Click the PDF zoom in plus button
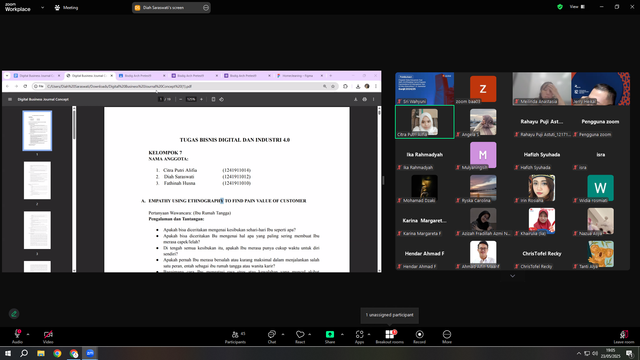The image size is (640, 360). pos(201,99)
